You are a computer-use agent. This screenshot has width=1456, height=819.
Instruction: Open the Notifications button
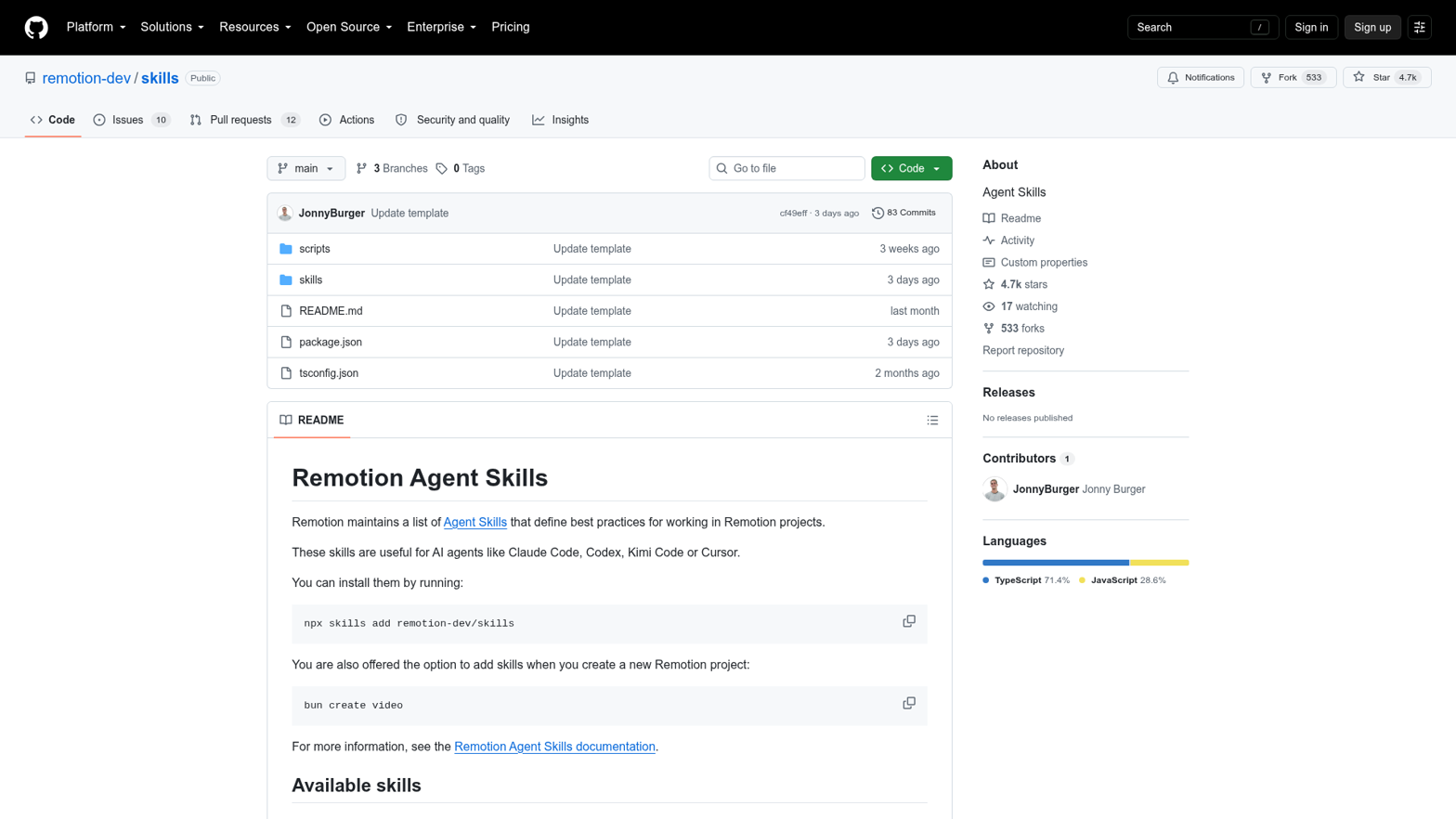click(x=1200, y=78)
